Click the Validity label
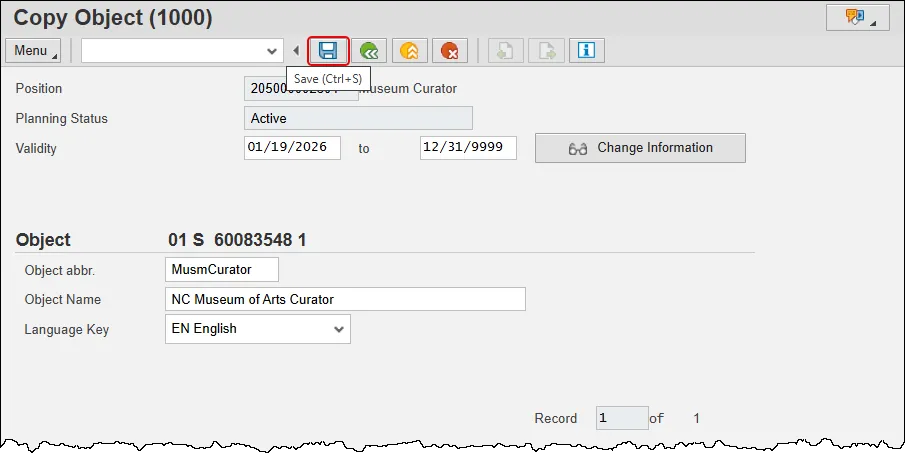The width and height of the screenshot is (905, 455). 36,148
